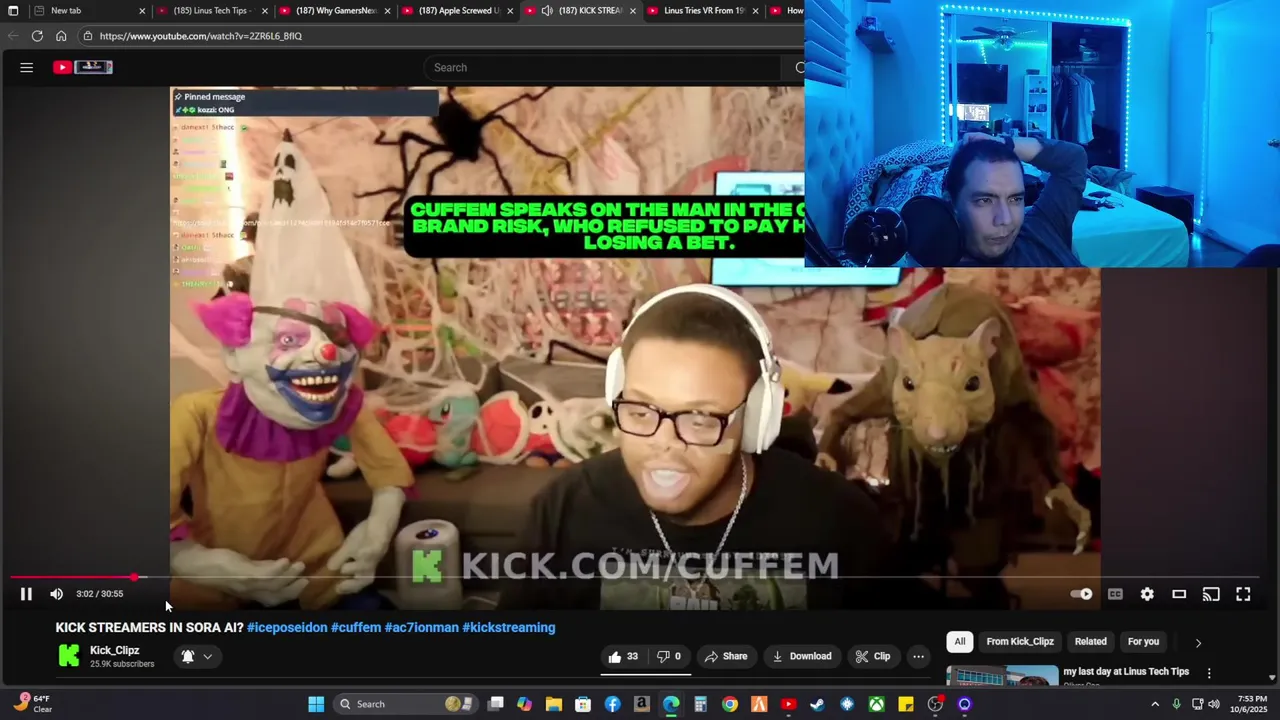Open the player settings gear
The height and width of the screenshot is (720, 1280).
1147,594
